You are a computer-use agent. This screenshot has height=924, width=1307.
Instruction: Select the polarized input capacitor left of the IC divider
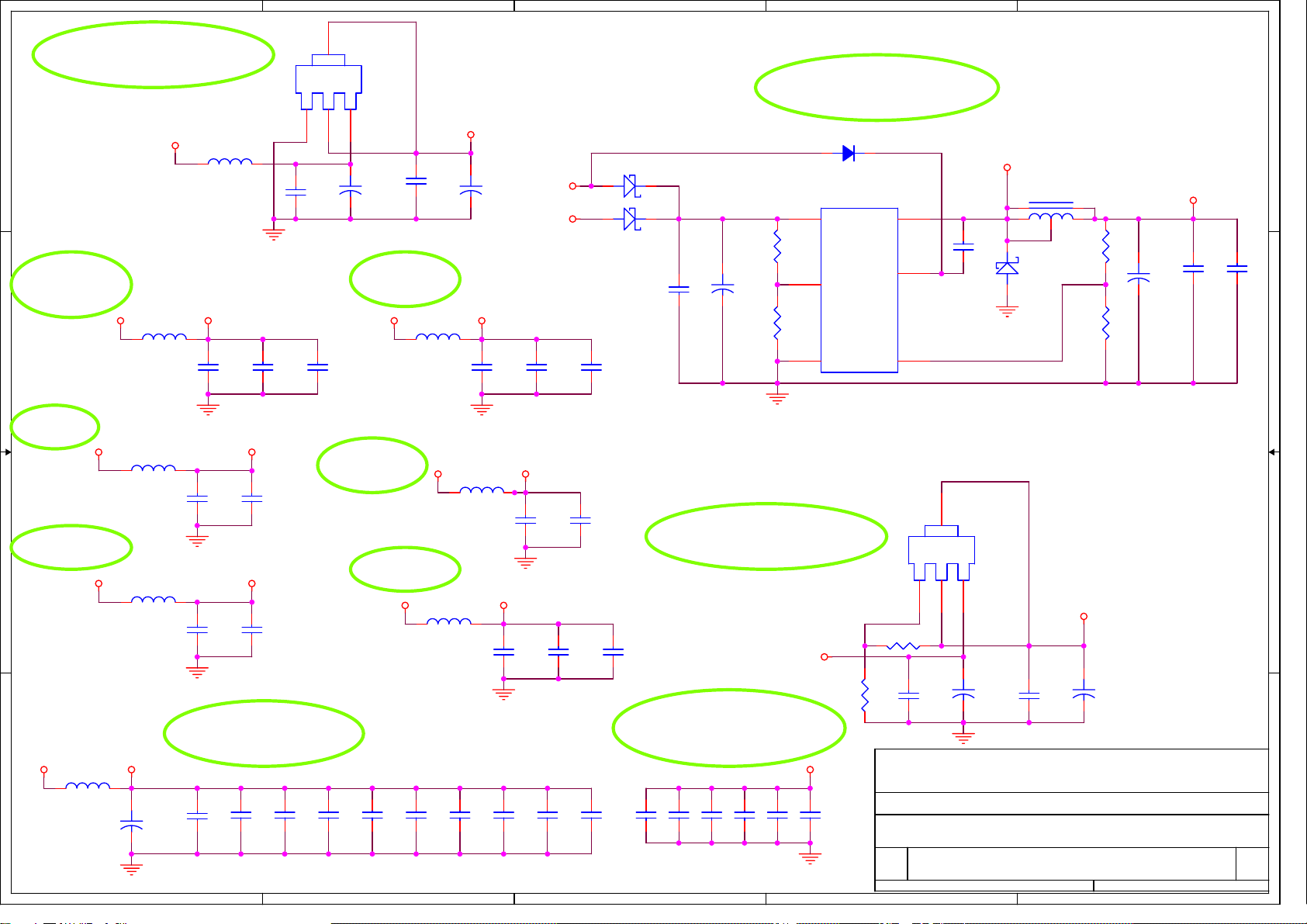pyautogui.click(x=723, y=288)
